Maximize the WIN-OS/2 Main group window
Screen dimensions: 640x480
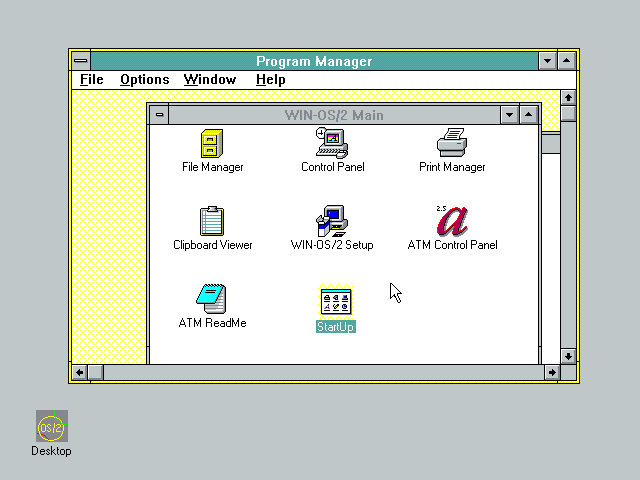point(529,115)
